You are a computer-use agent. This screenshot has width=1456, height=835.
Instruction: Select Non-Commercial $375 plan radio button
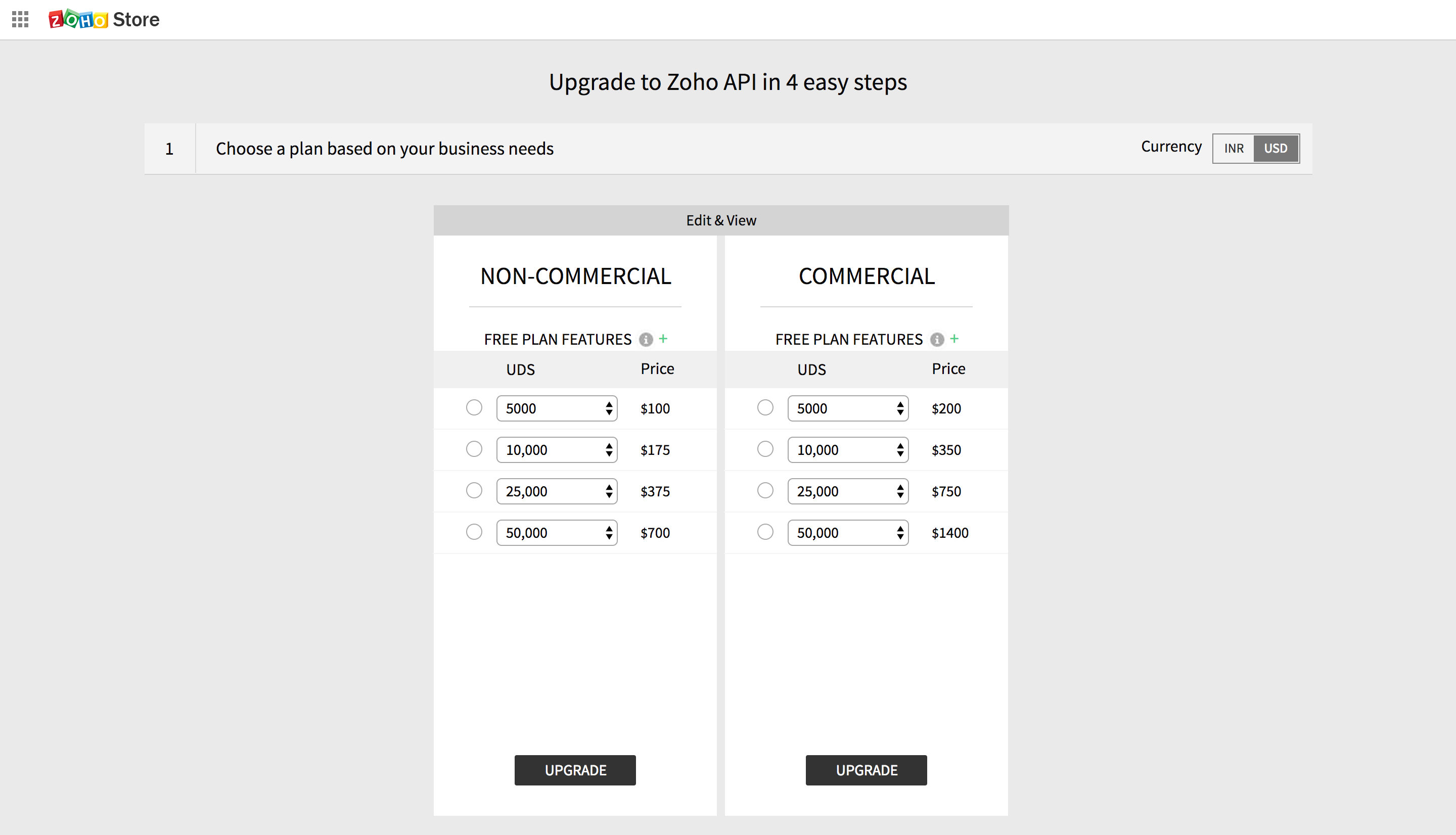(474, 490)
